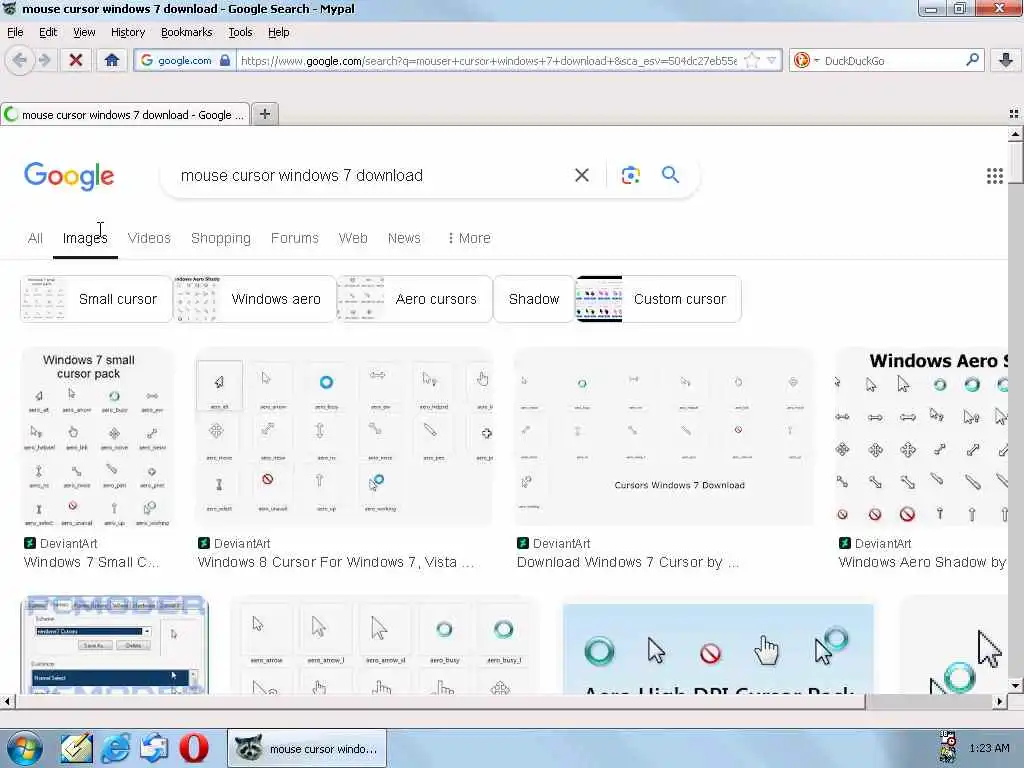Open Cursors Windows 7 Download thumbnail
Image resolution: width=1024 pixels, height=768 pixels.
pos(664,438)
